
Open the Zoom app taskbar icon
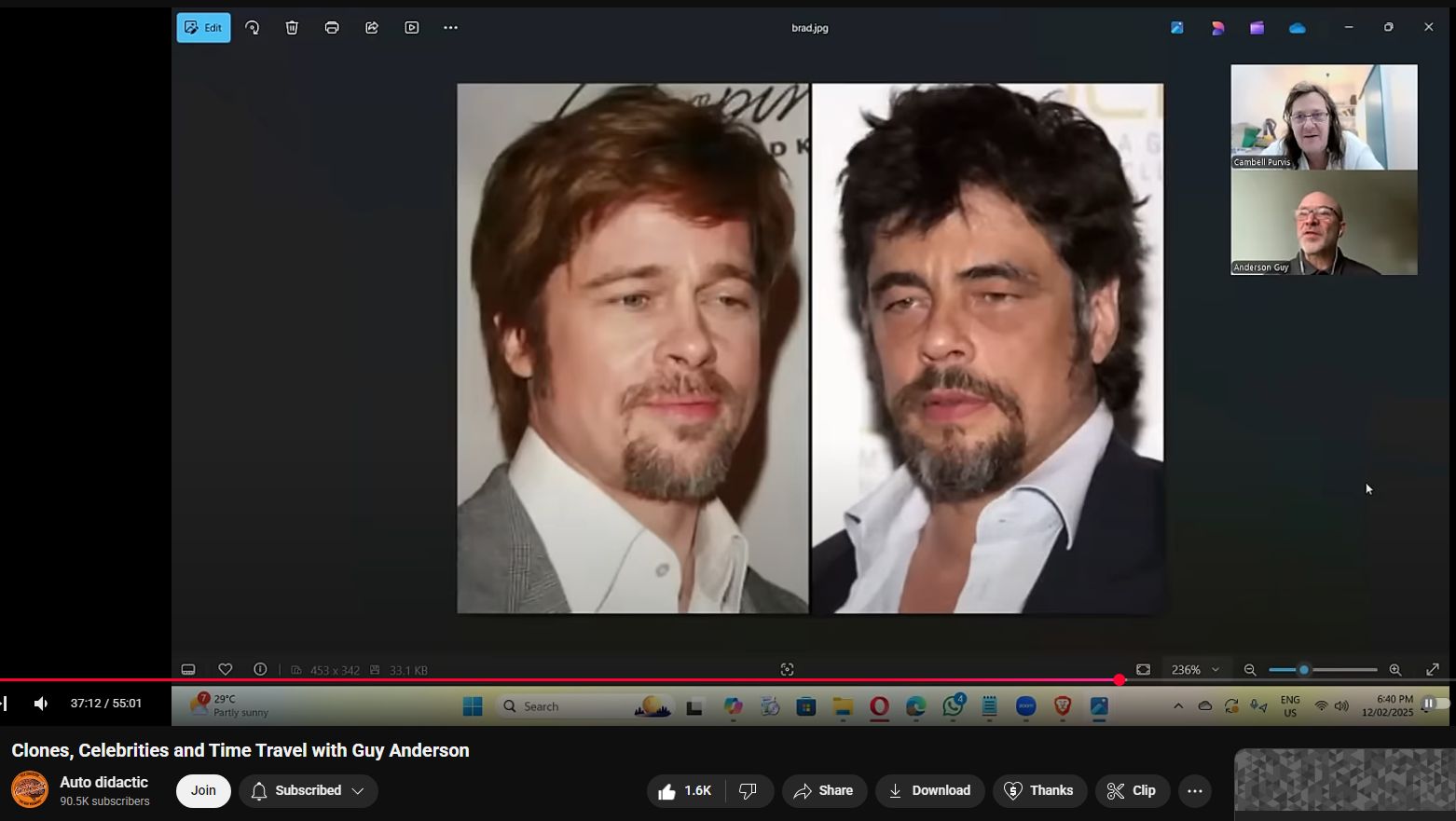point(1026,707)
